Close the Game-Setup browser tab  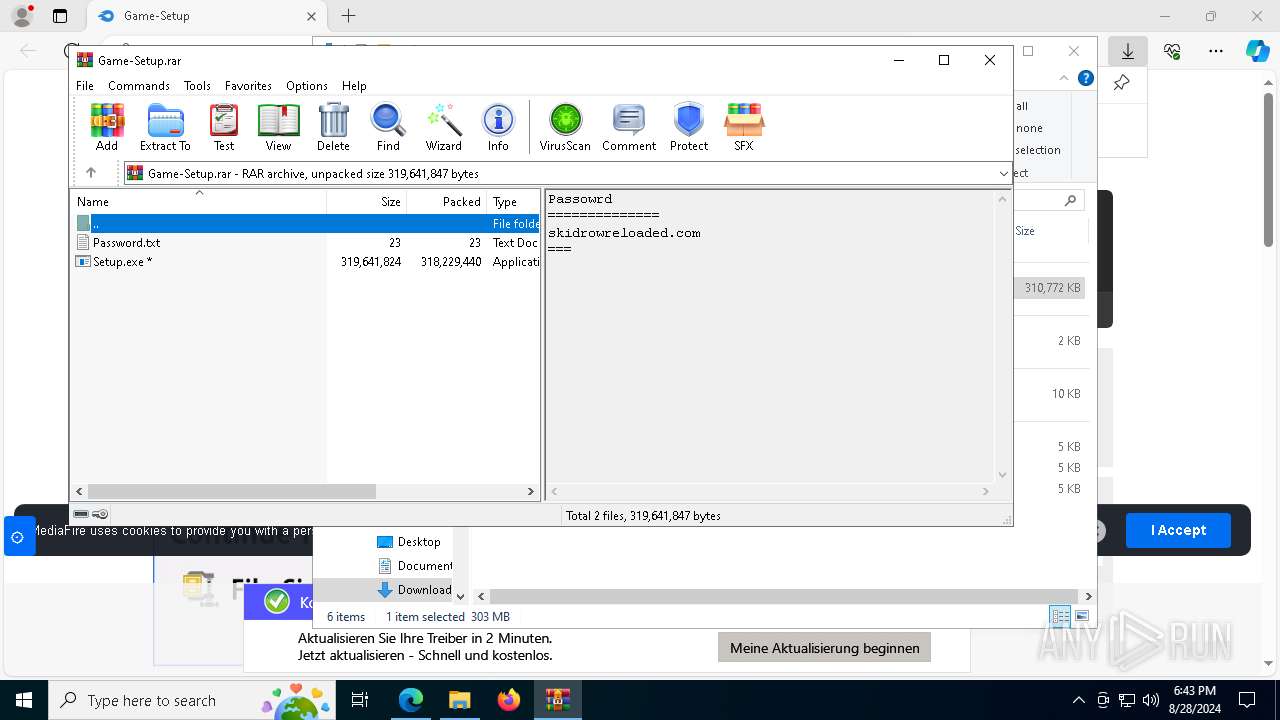pos(311,16)
